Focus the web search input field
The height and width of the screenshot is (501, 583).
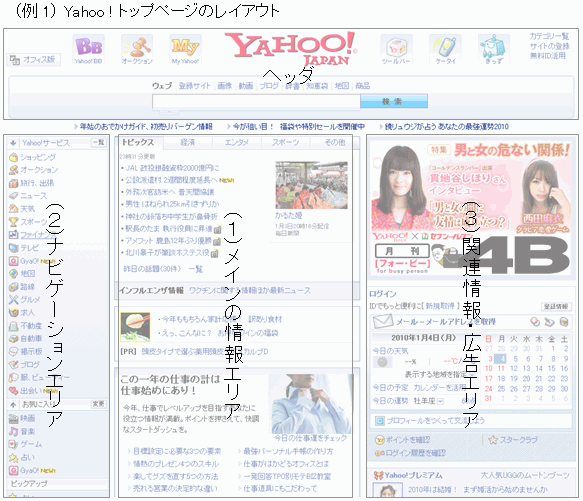click(256, 102)
